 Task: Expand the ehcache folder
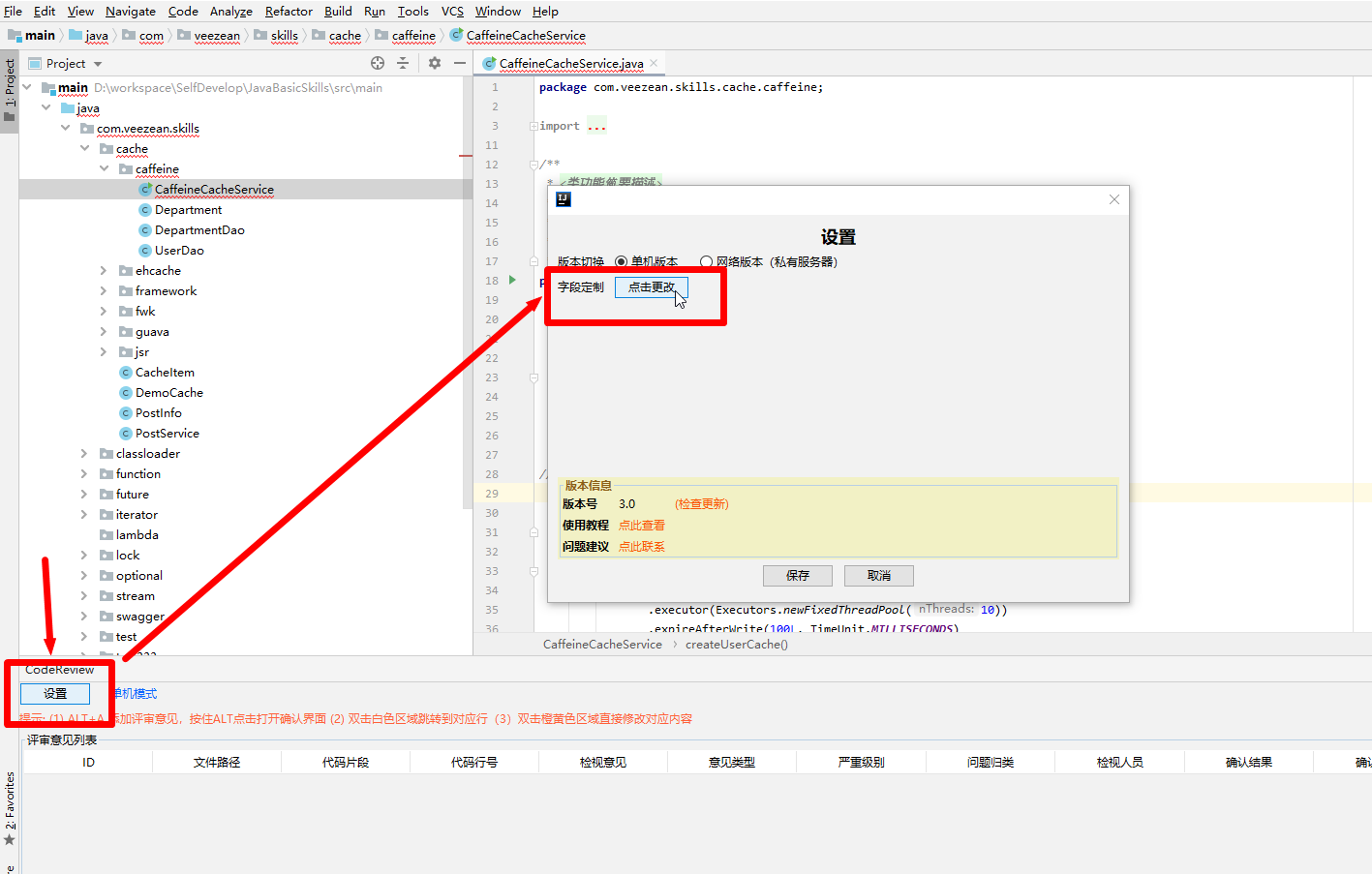point(104,271)
